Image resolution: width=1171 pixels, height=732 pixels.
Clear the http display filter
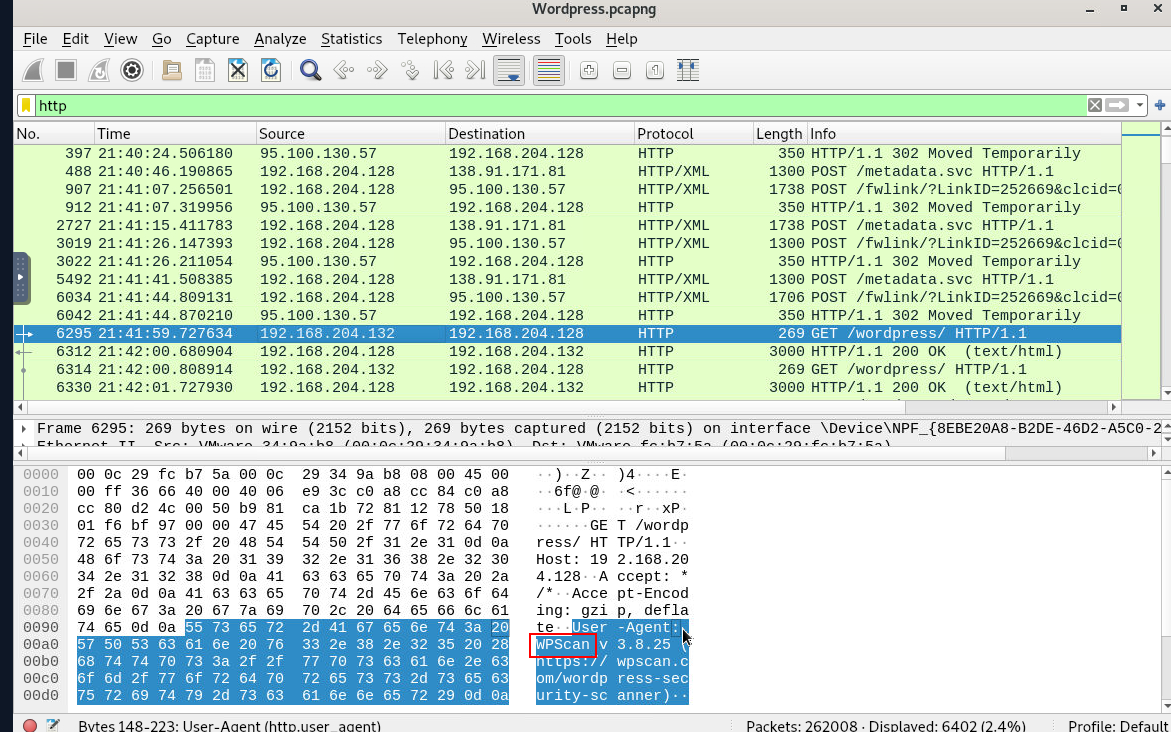[1095, 105]
